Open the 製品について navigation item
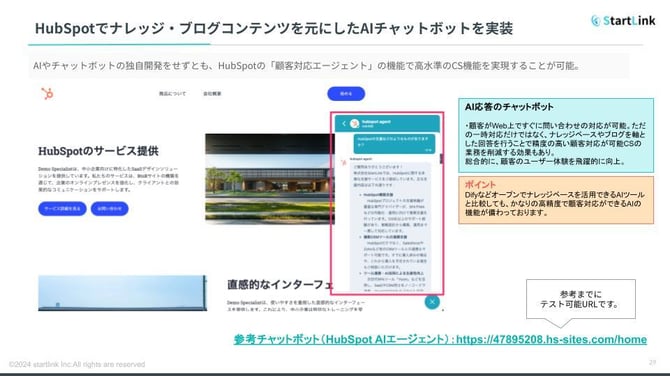The width and height of the screenshot is (670, 376). coord(173,94)
